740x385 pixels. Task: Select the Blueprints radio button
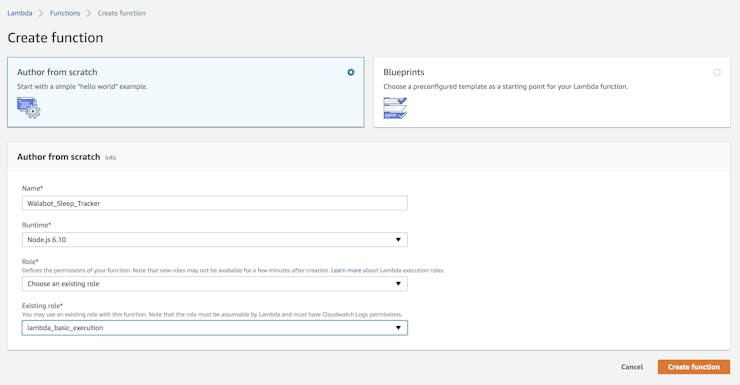pos(717,72)
